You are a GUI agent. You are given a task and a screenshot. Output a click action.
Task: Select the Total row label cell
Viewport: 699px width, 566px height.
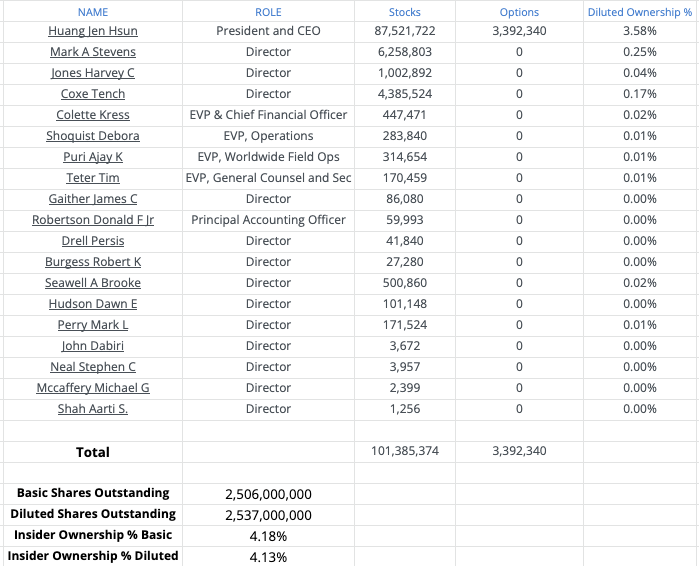[x=93, y=452]
